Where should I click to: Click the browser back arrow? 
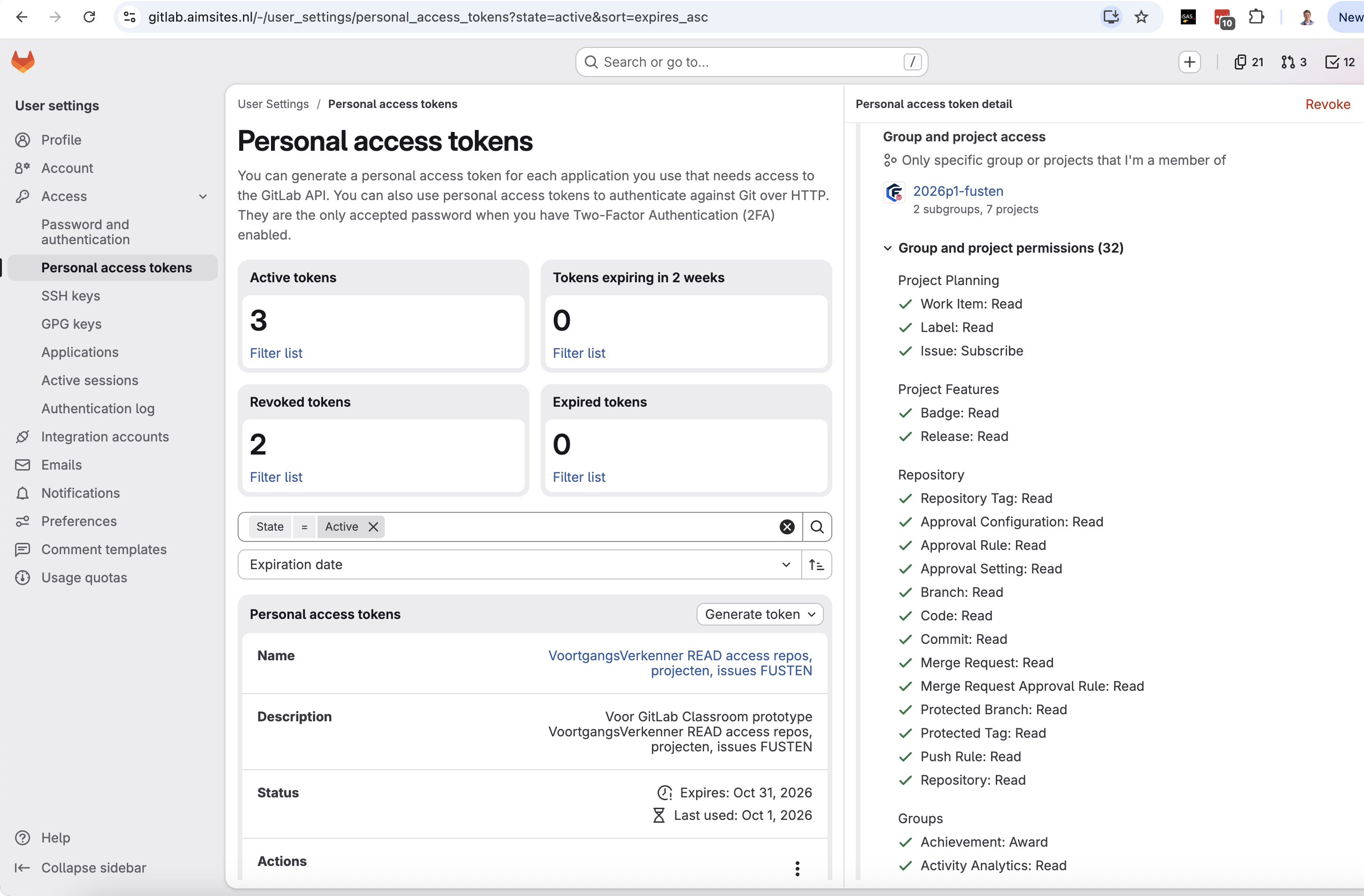tap(22, 17)
